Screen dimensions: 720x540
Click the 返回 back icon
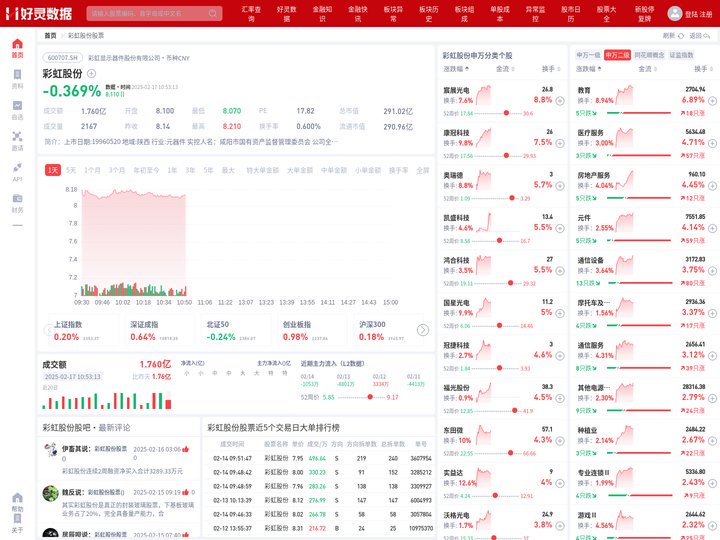(707, 36)
